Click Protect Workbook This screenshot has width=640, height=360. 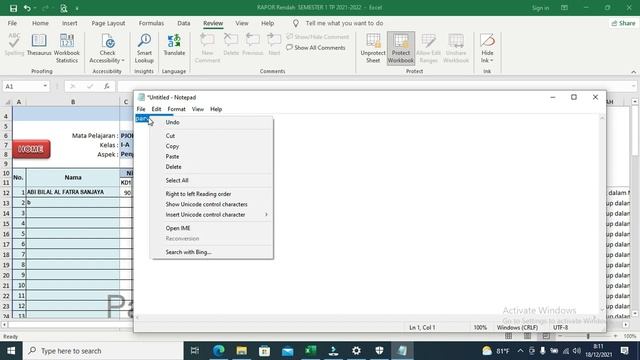(x=401, y=49)
